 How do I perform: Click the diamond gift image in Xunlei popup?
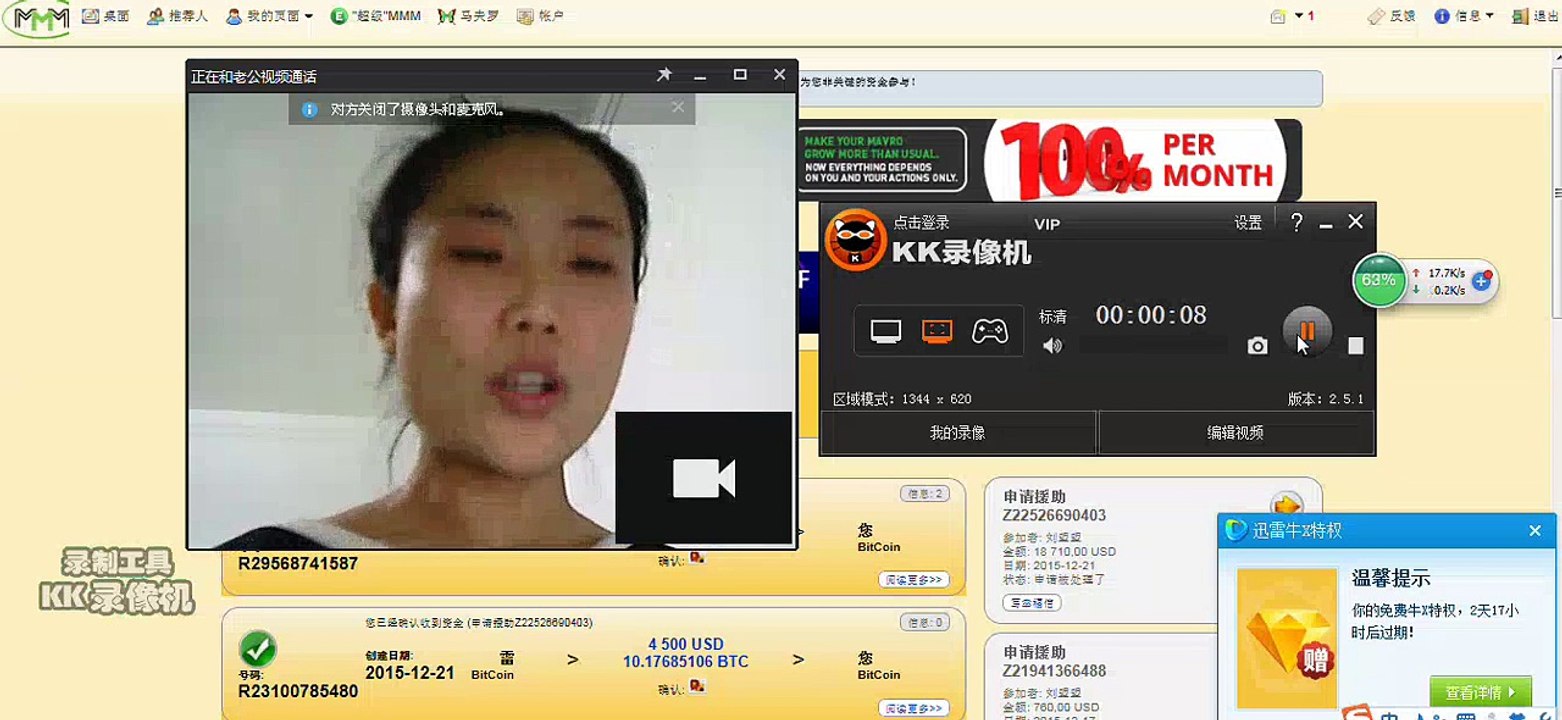(x=1286, y=638)
